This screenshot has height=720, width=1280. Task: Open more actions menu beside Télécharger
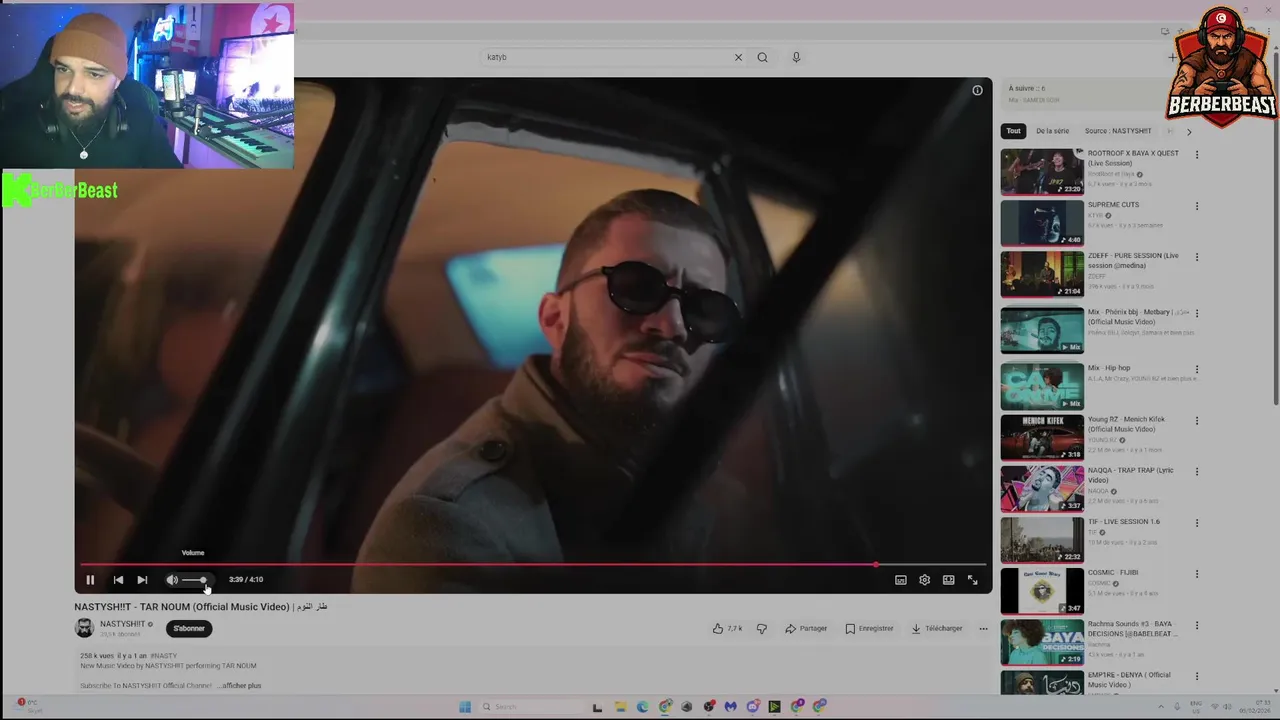pos(983,629)
